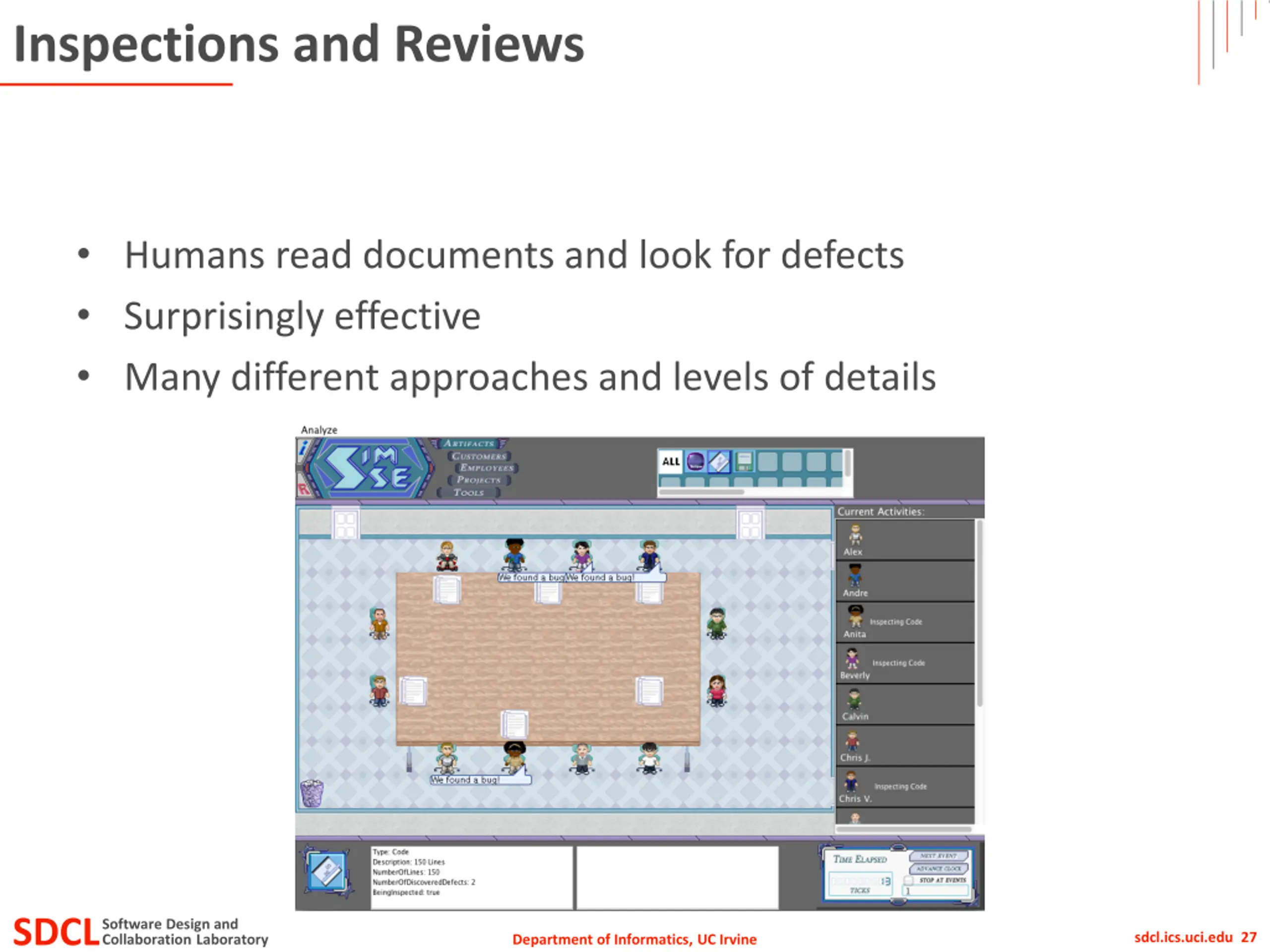The width and height of the screenshot is (1270, 952).
Task: Select the purple Eclipse tool icon
Action: [696, 461]
